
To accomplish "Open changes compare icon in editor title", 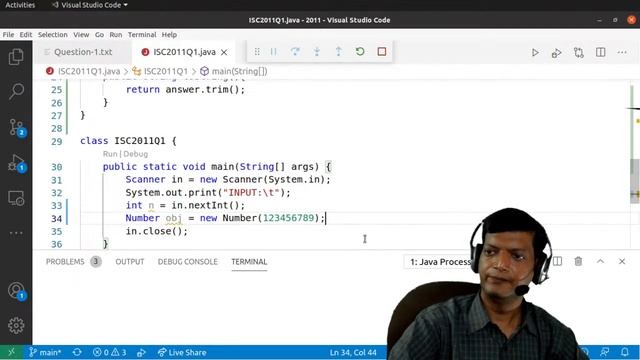I will (578, 53).
